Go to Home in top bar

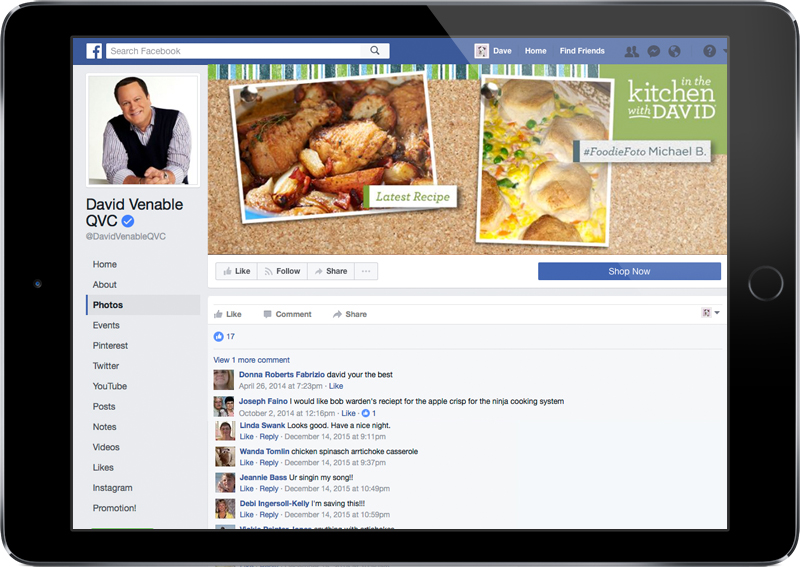coord(535,51)
